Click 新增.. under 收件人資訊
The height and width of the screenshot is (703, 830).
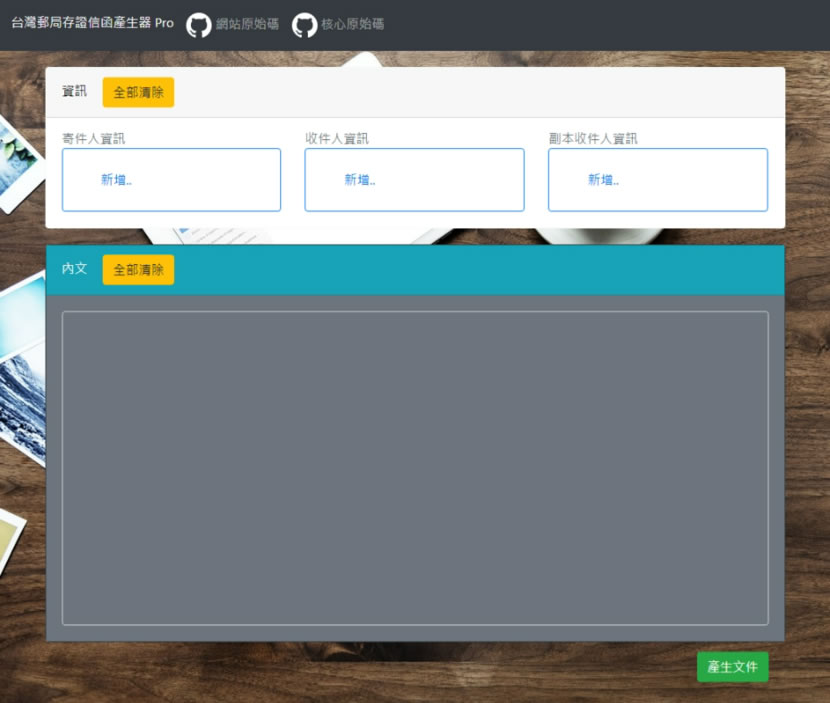(x=360, y=180)
